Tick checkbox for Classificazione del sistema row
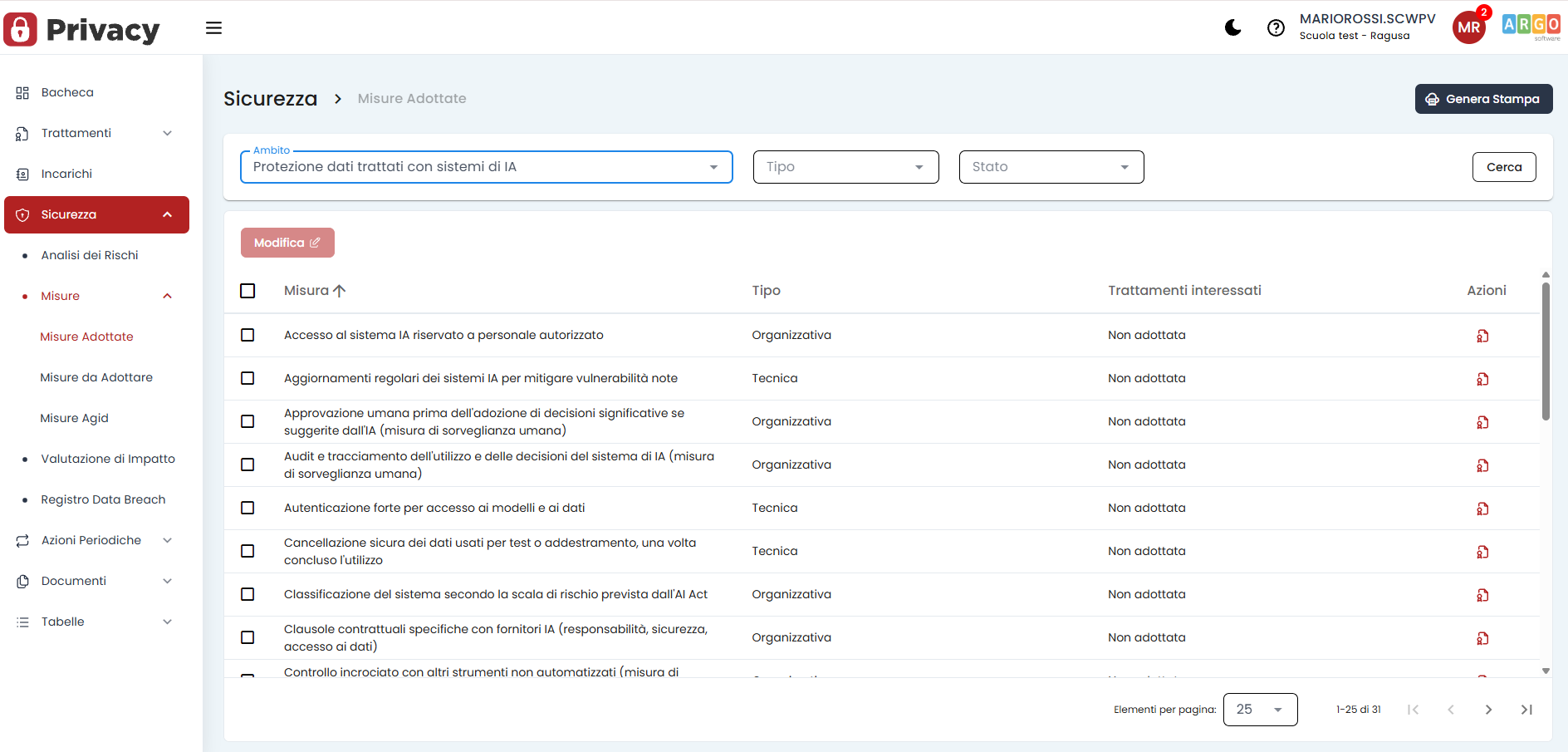The image size is (1568, 752). point(247,594)
